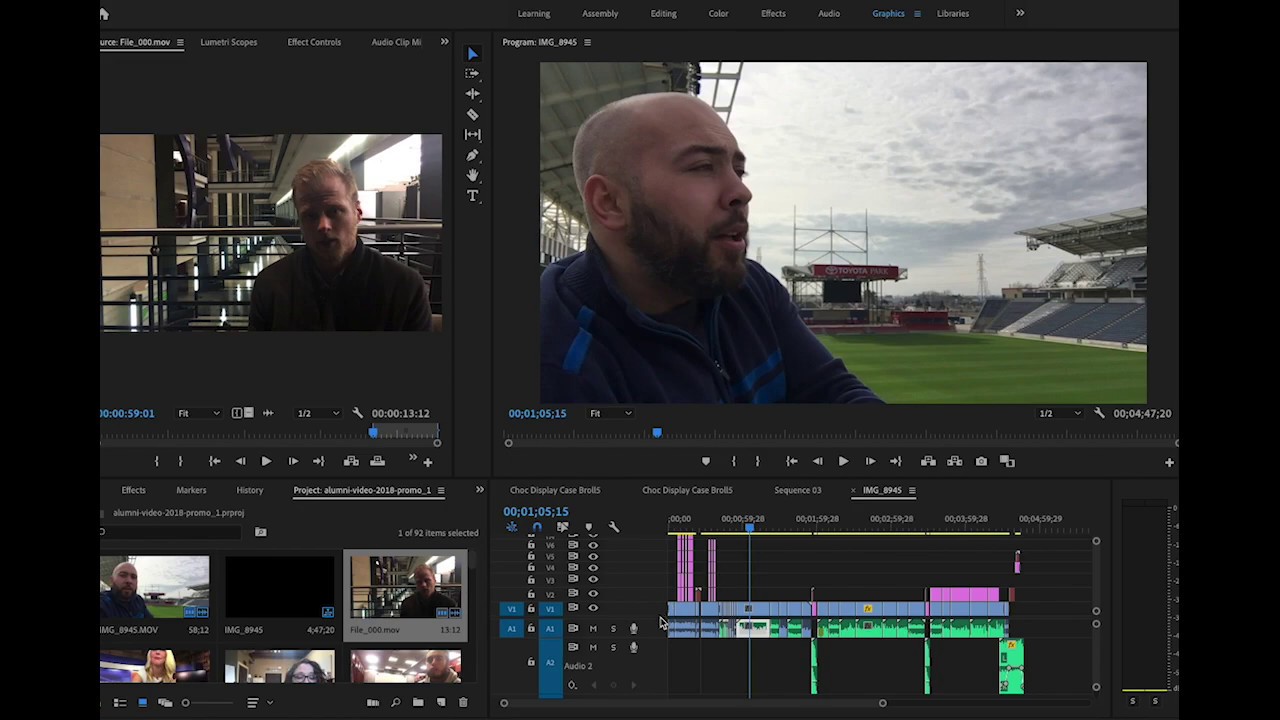Play the Program monitor
This screenshot has height=720, width=1280.
[x=843, y=461]
